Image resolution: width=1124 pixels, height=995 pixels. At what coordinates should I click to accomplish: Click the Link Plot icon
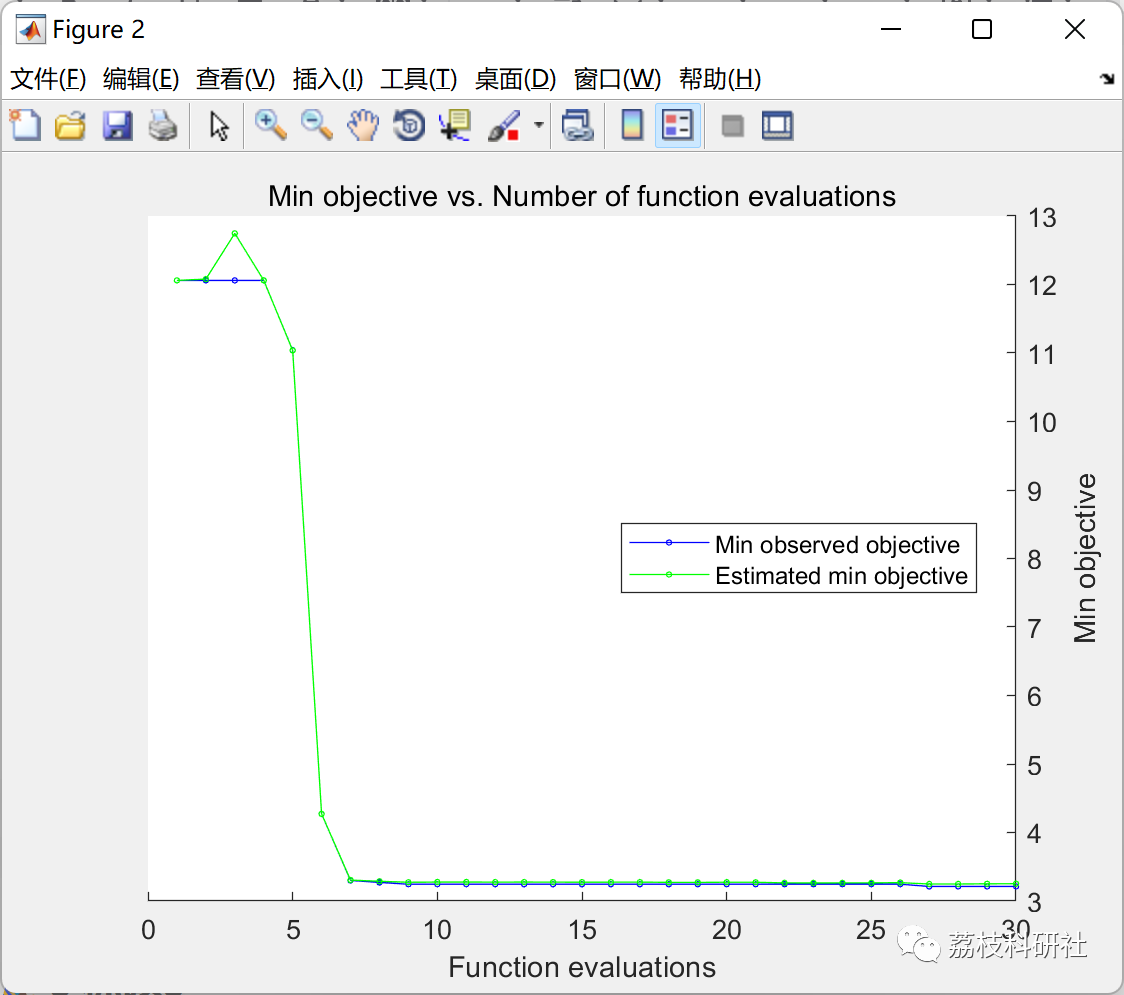pyautogui.click(x=578, y=125)
